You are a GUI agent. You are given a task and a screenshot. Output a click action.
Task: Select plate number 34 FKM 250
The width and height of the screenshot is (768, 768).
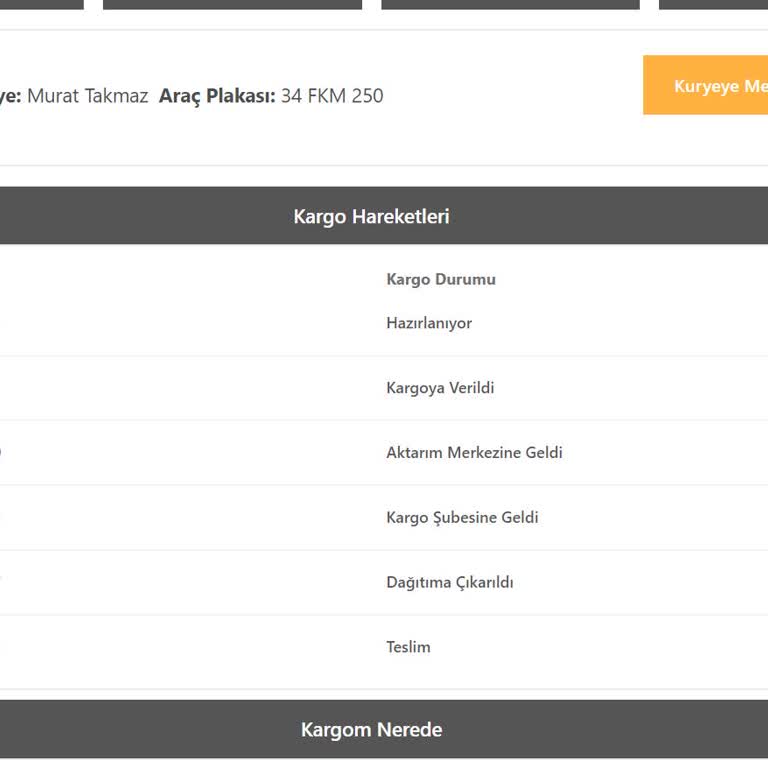click(x=332, y=96)
